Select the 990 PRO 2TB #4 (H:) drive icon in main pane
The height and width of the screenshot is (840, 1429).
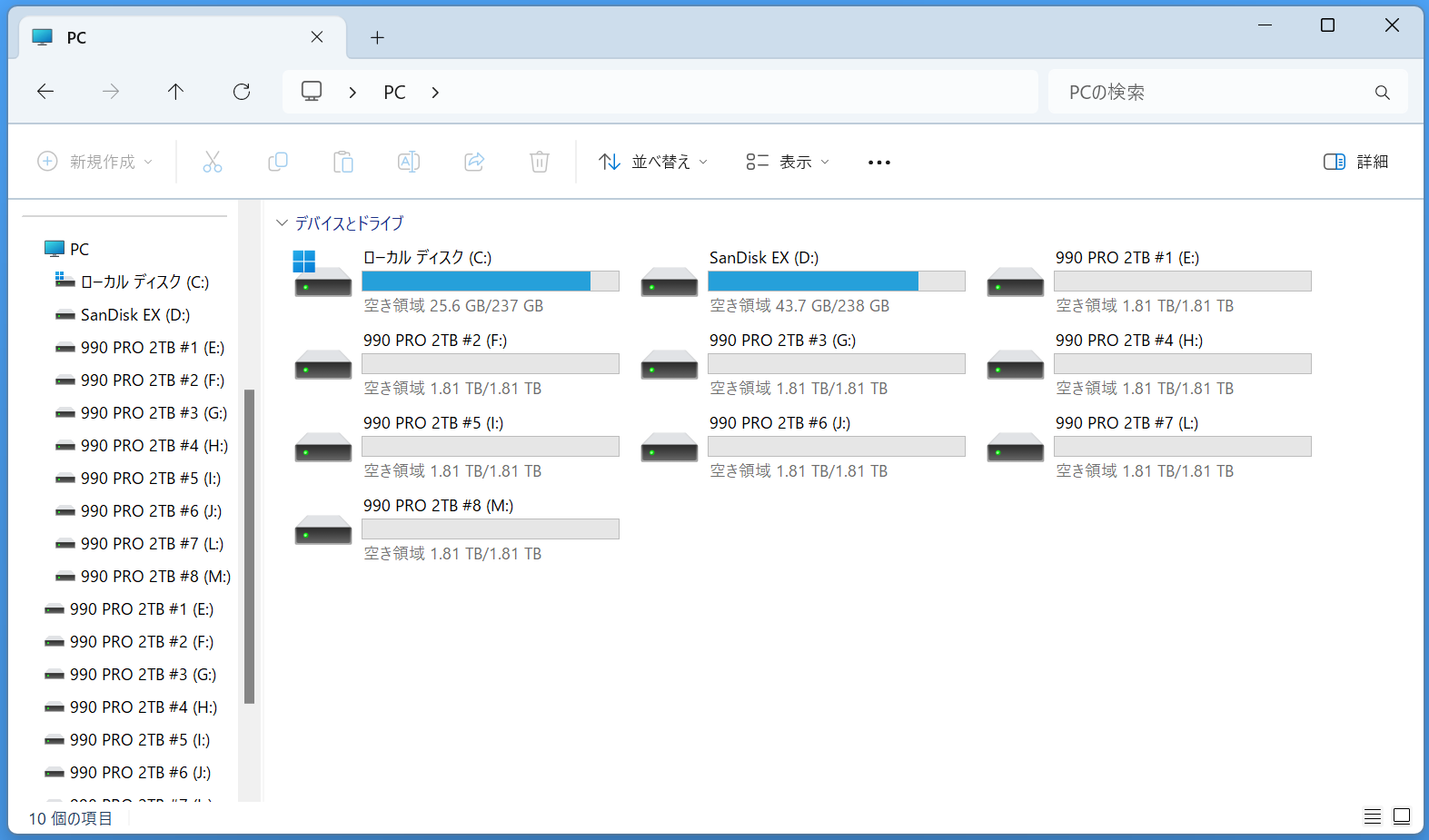pyautogui.click(x=1015, y=363)
